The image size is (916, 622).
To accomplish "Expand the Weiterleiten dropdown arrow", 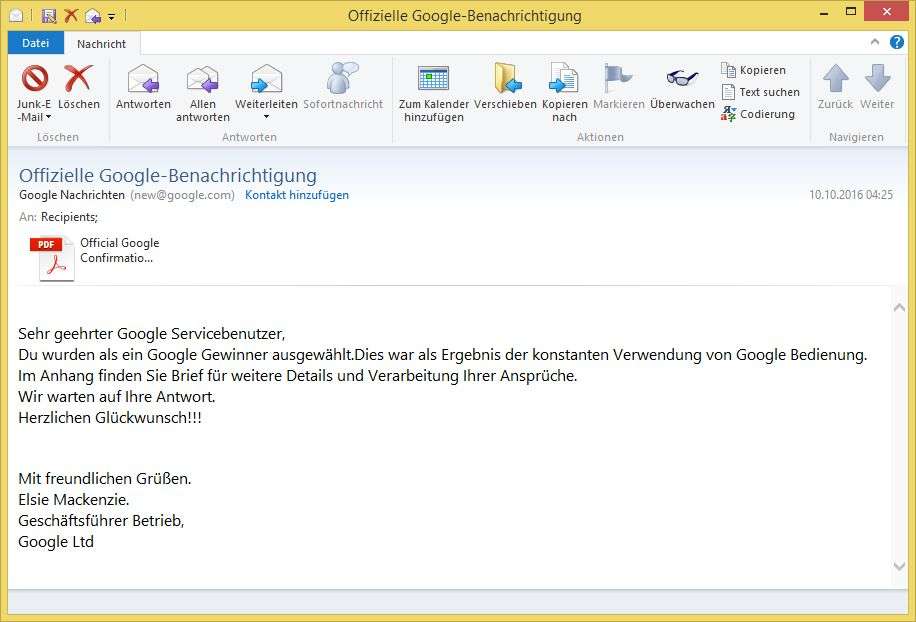I will pos(266,117).
